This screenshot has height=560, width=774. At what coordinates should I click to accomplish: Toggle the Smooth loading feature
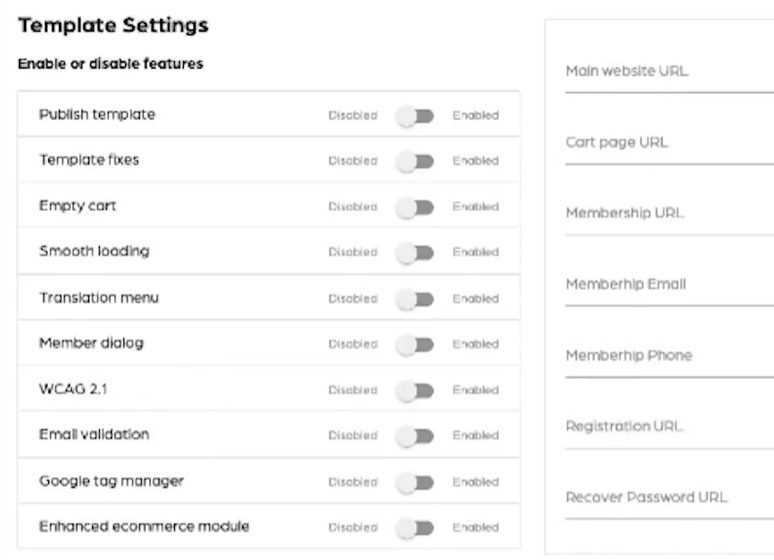point(415,253)
